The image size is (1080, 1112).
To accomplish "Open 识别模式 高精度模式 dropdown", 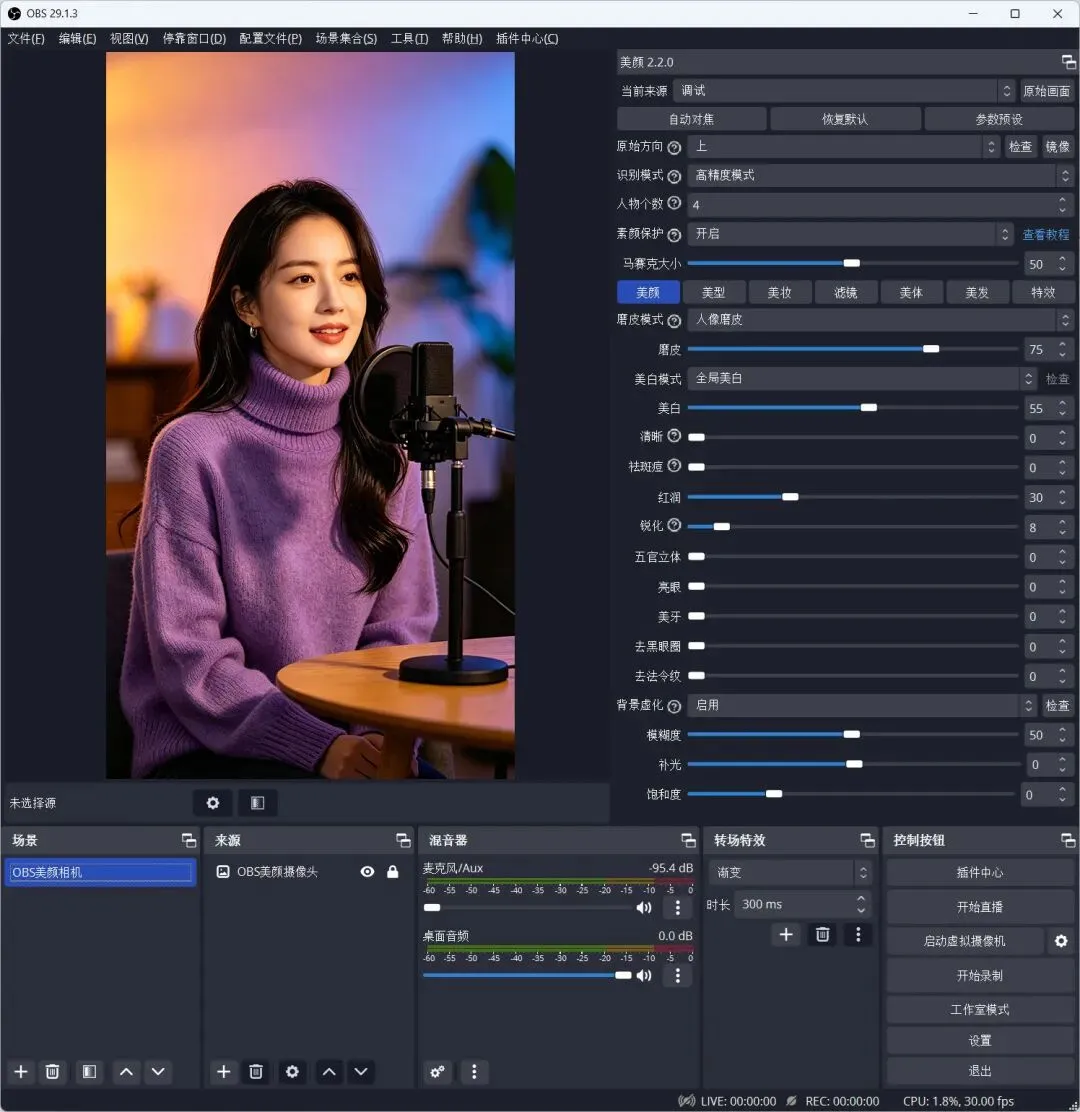I will point(880,175).
